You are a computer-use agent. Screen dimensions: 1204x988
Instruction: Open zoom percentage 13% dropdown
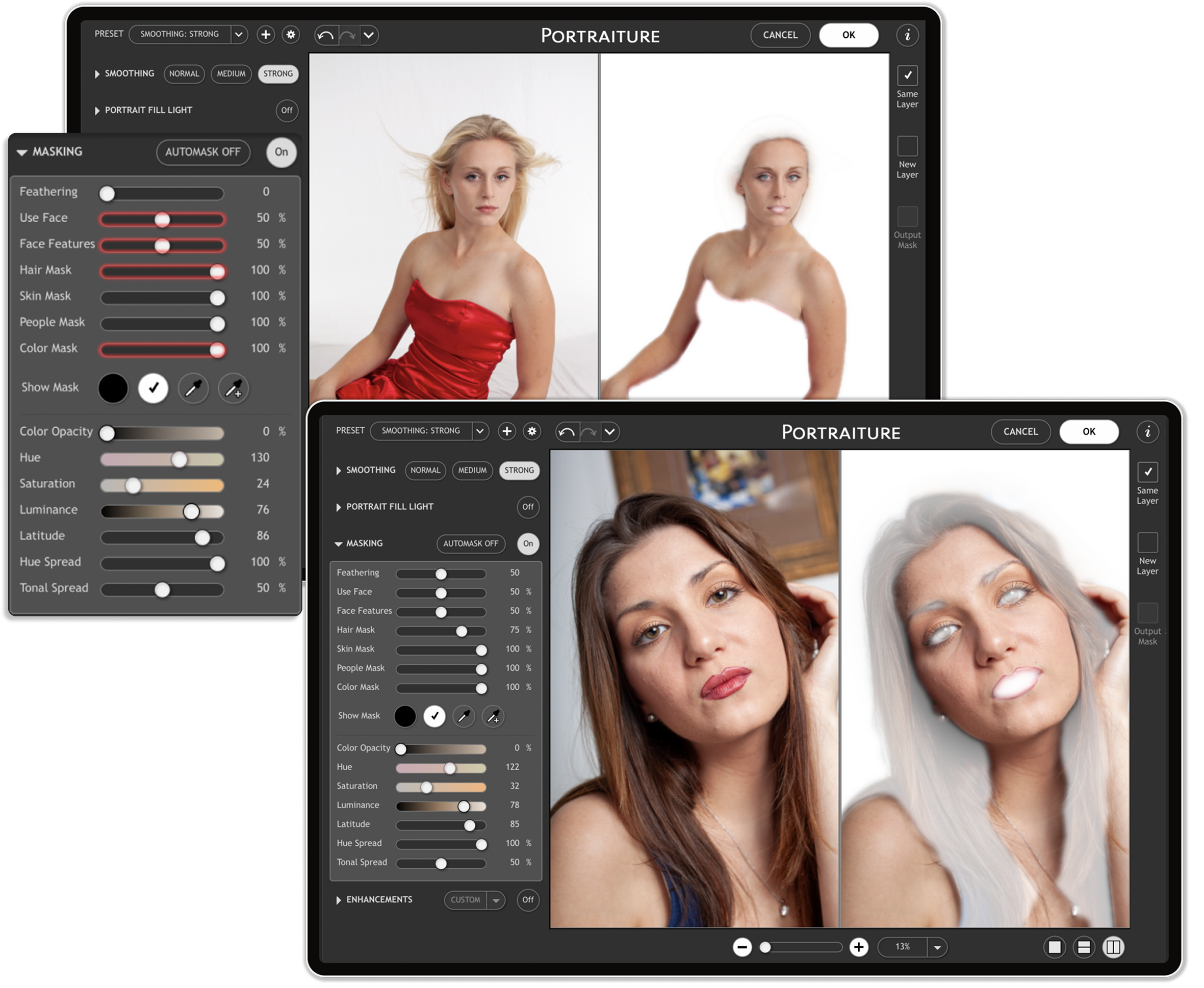click(x=937, y=947)
